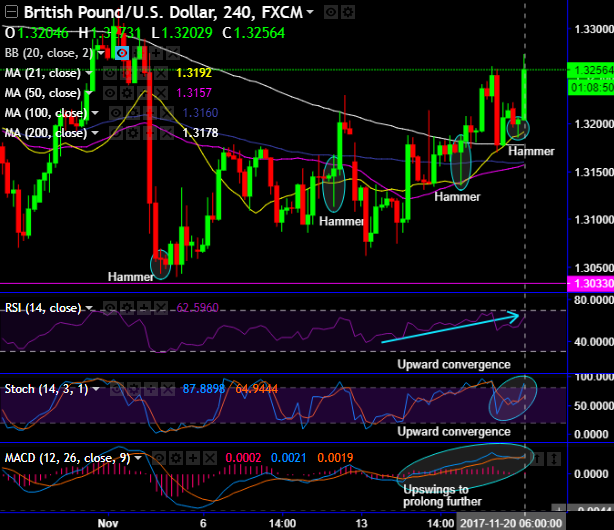The image size is (614, 530).
Task: Expand the RSI (14, close) dropdown arrow
Action: [x=89, y=308]
